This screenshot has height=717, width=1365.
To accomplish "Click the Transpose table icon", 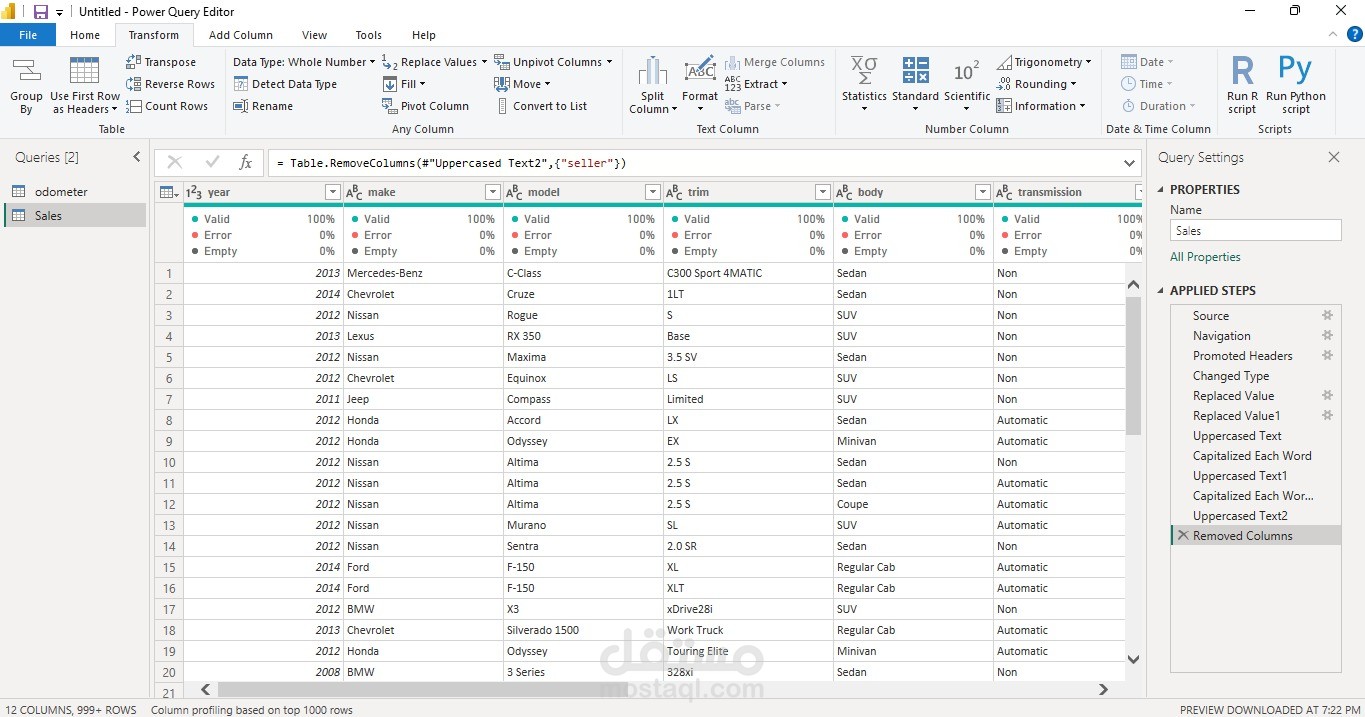I will point(134,62).
